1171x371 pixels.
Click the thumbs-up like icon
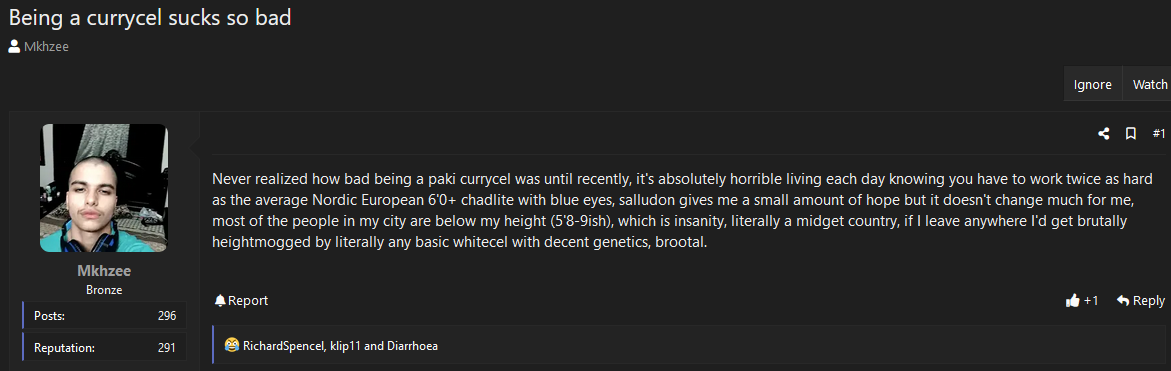(1072, 300)
